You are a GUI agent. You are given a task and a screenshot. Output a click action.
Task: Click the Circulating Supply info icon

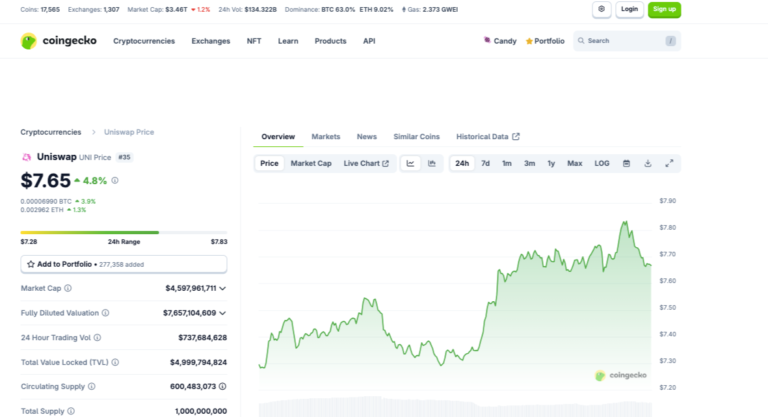click(92, 387)
